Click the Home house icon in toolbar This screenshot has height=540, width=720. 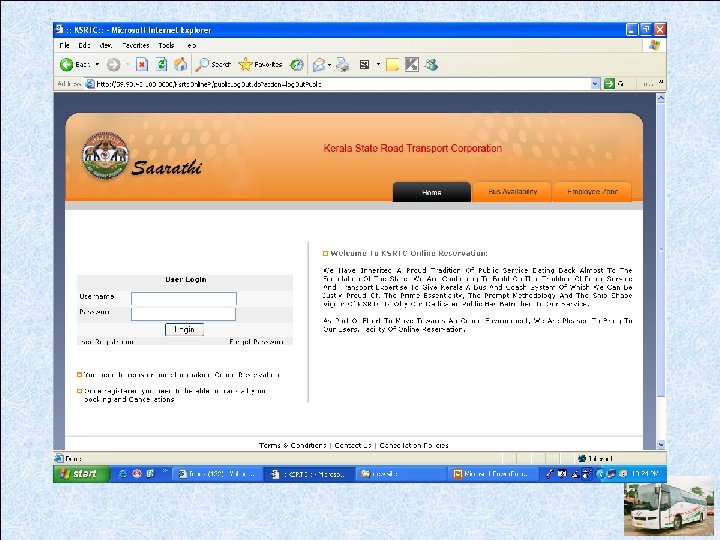click(180, 65)
